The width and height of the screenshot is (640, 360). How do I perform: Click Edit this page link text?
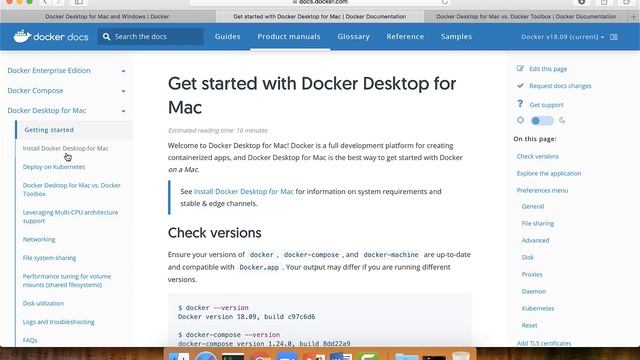pyautogui.click(x=548, y=69)
